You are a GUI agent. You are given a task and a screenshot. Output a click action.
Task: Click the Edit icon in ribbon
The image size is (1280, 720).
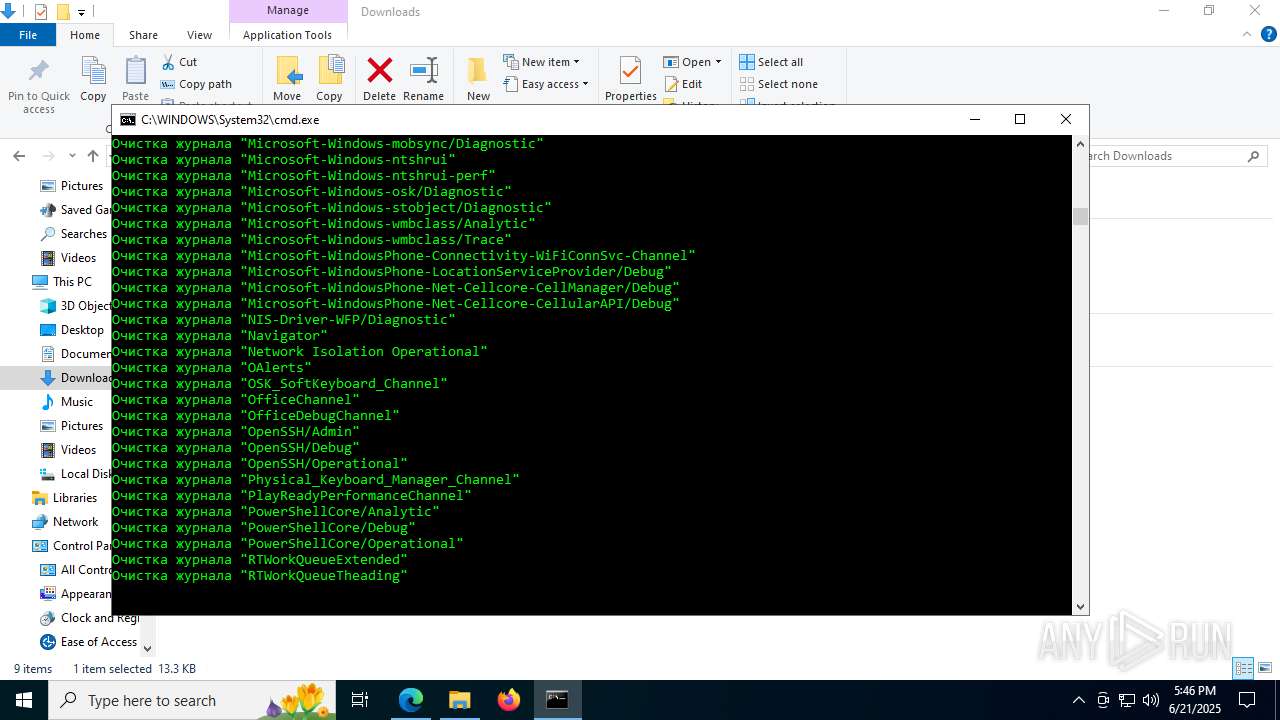click(x=671, y=84)
